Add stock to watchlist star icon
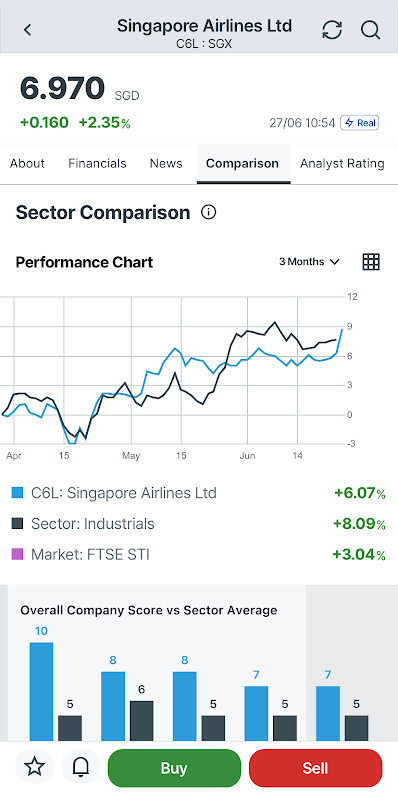The width and height of the screenshot is (398, 800). (35, 766)
